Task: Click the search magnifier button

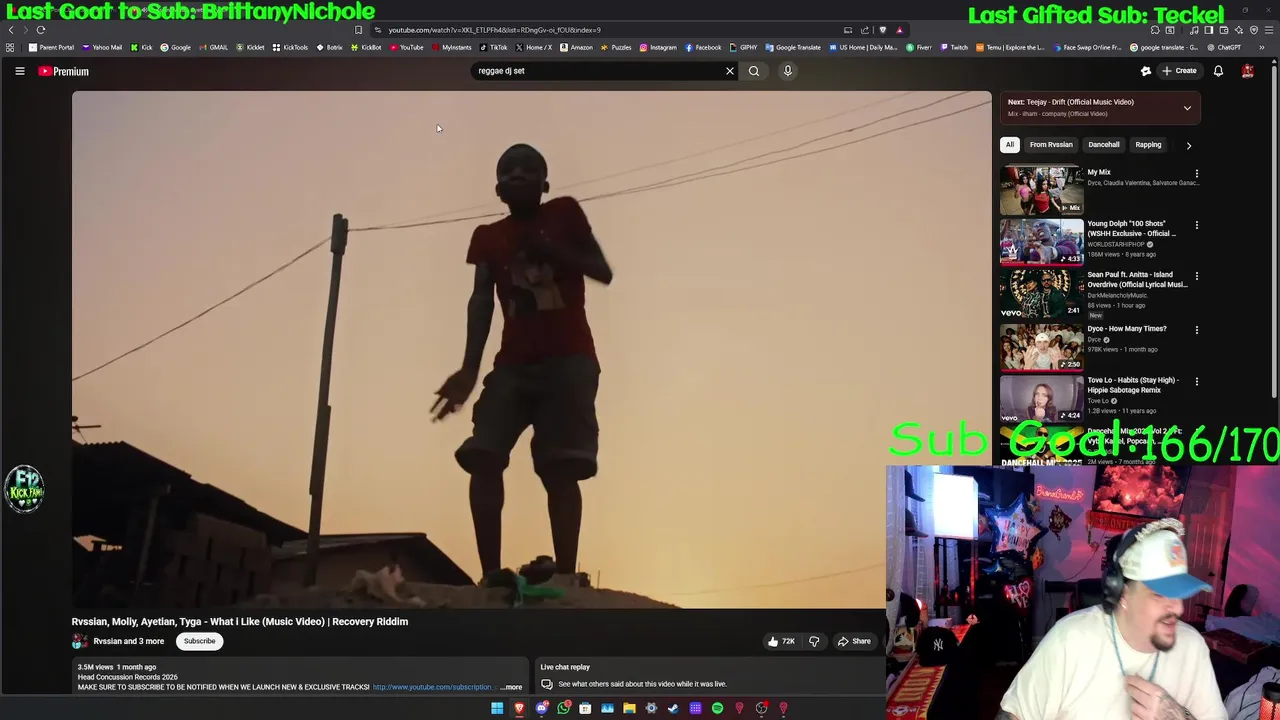Action: click(754, 71)
